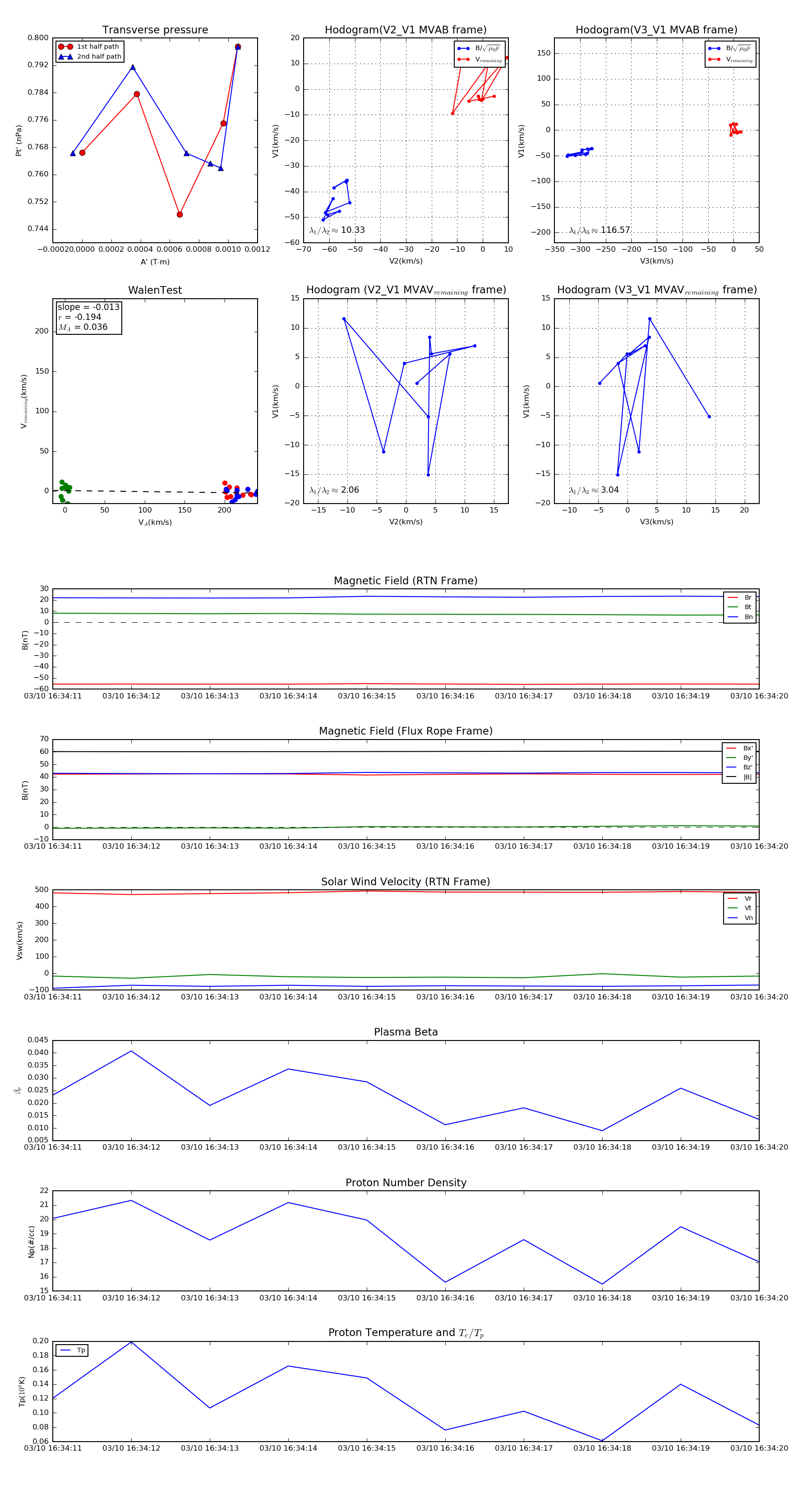Click 'Magnetic Field (Flux Rope Frame)' title
This screenshot has height=1489, width=812.
pyautogui.click(x=406, y=731)
